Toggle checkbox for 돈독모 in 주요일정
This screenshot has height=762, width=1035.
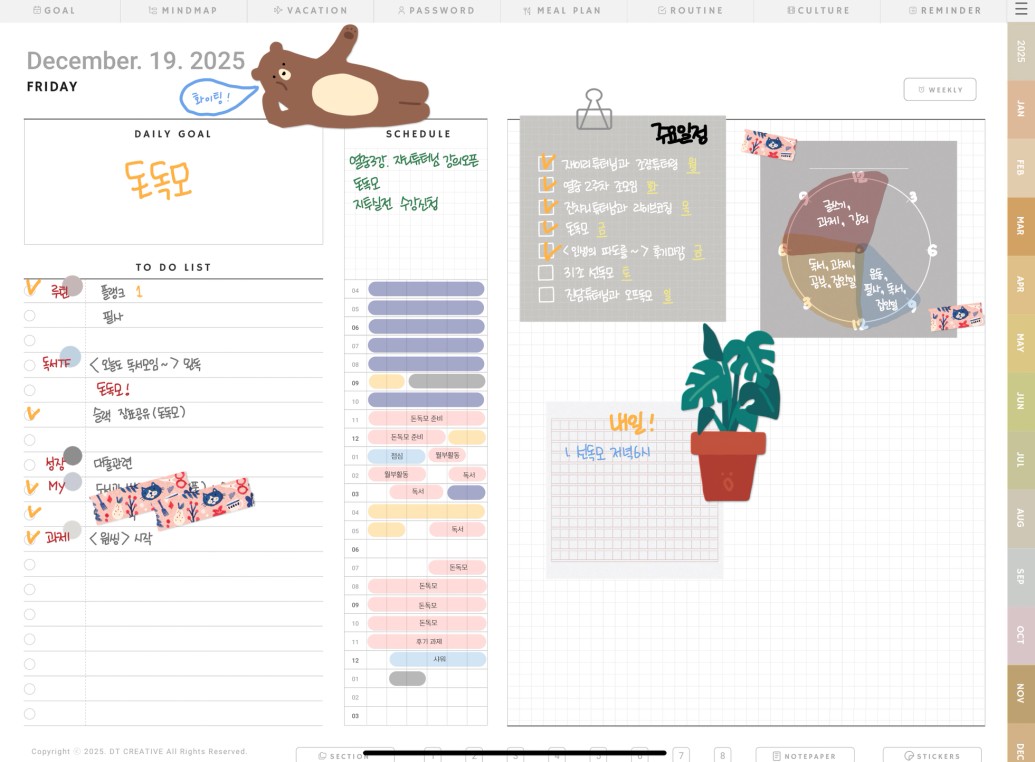pyautogui.click(x=546, y=228)
